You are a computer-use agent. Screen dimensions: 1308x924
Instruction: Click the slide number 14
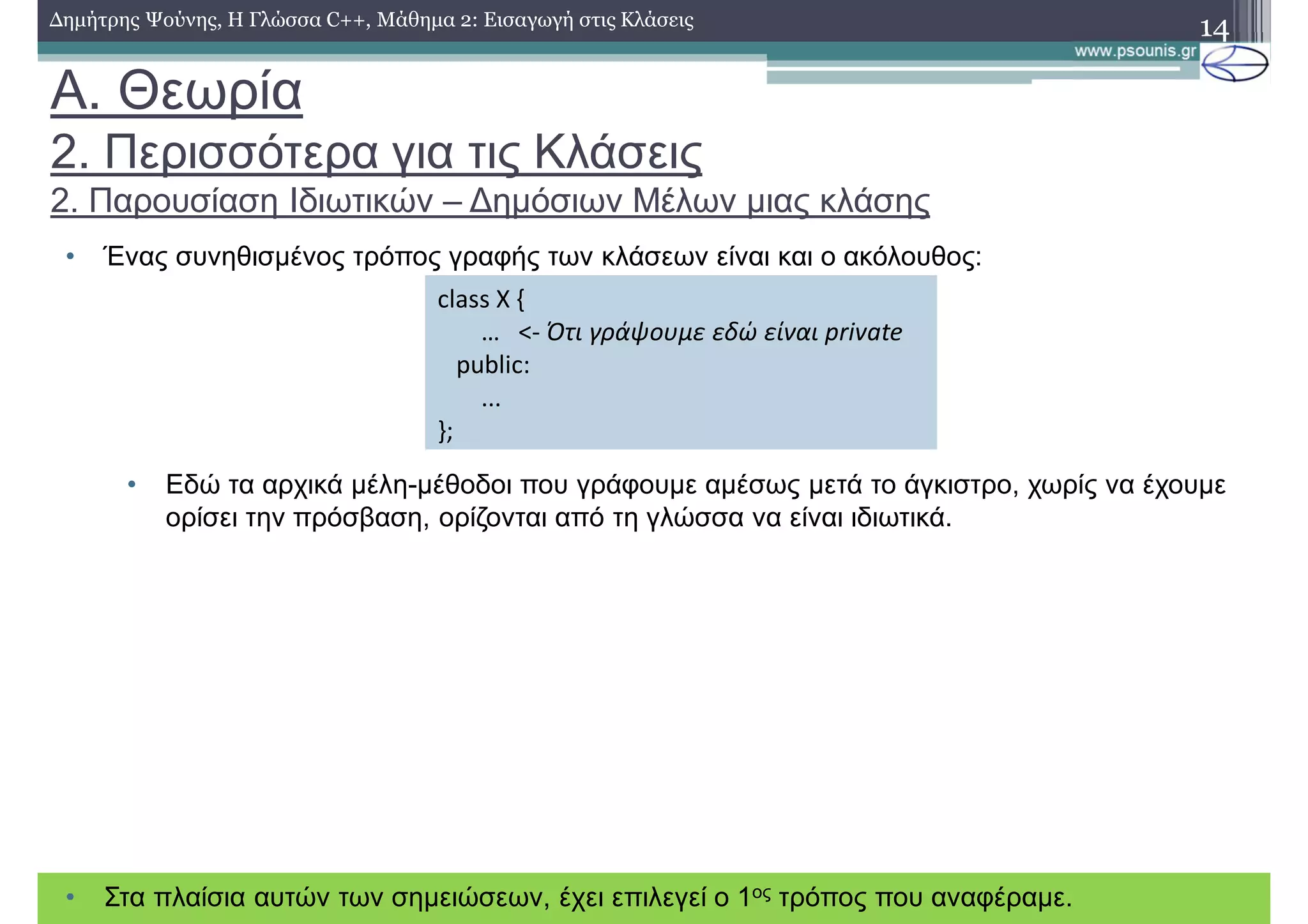1213,29
